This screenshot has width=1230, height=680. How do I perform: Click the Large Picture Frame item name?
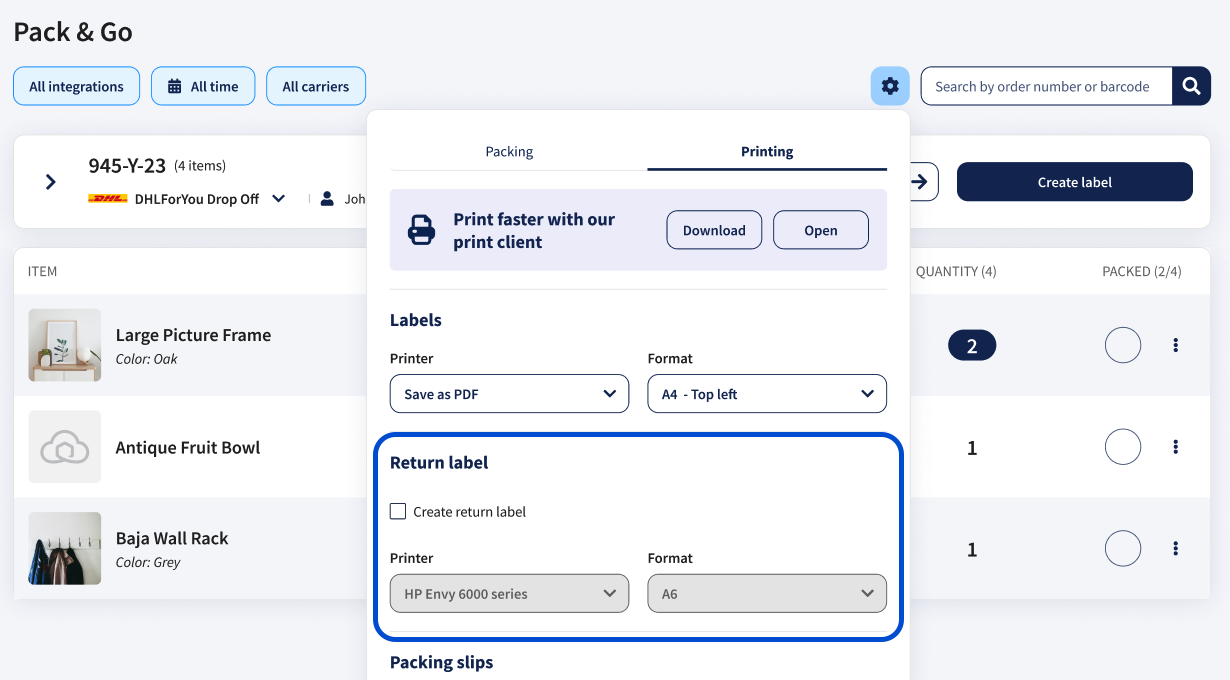[x=193, y=335]
